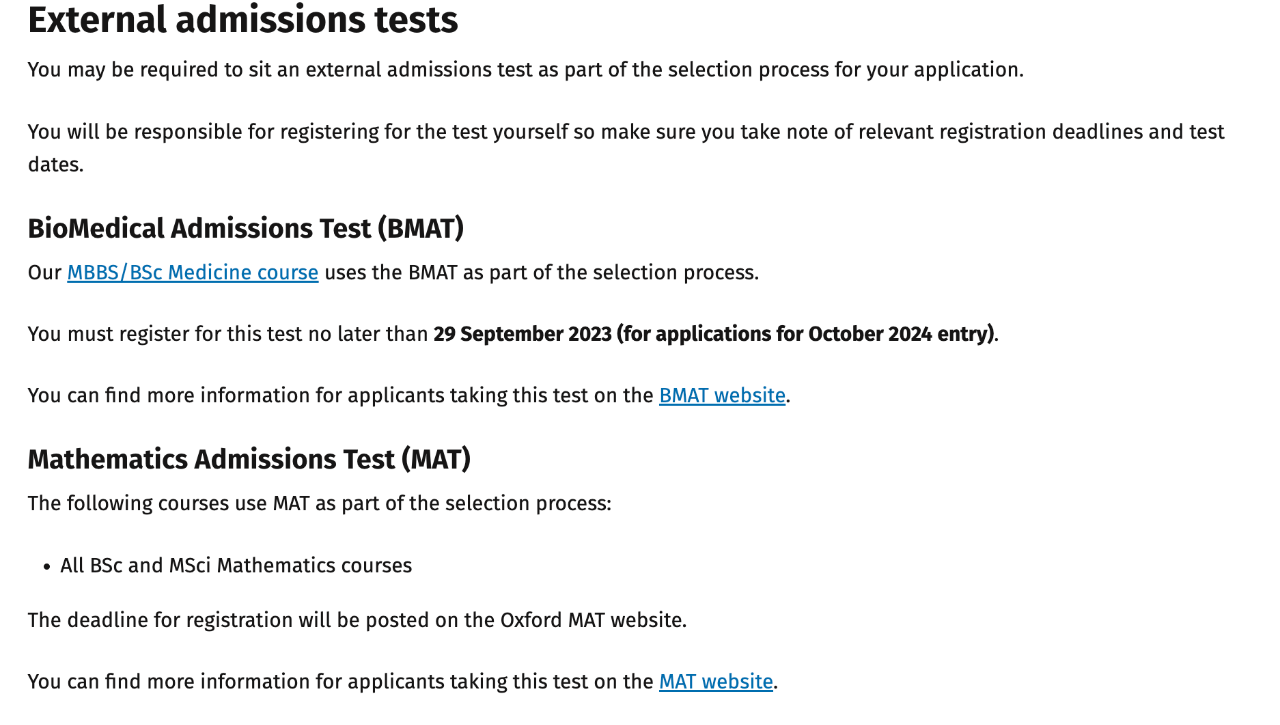This screenshot has width=1280, height=725.
Task: Click the Mathematics Admissions Test (MAT) heading
Action: point(249,459)
